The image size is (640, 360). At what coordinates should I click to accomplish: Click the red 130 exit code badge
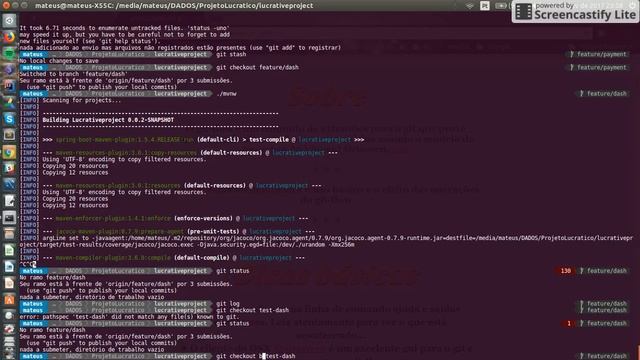565,271
